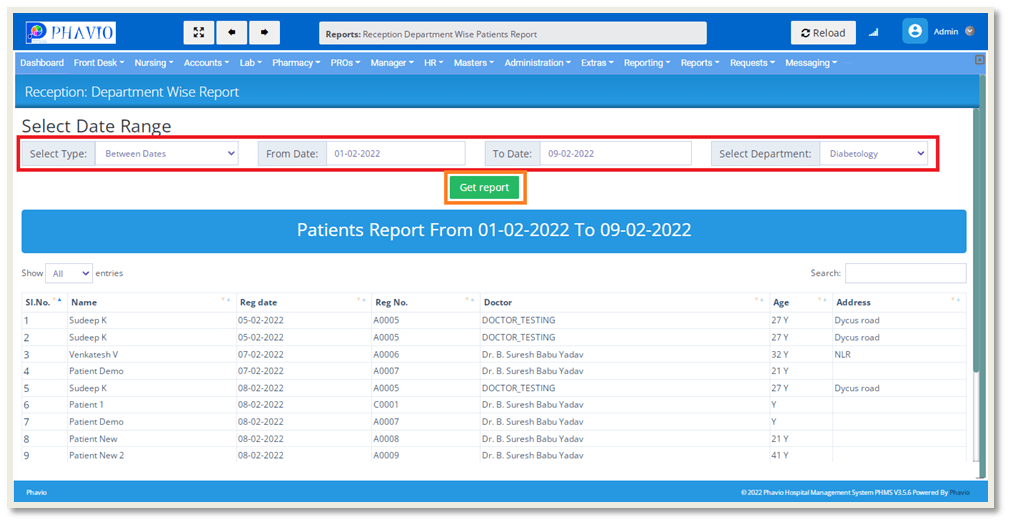The width and height of the screenshot is (1009, 523).
Task: Click the Phavio logo
Action: pyautogui.click(x=71, y=32)
